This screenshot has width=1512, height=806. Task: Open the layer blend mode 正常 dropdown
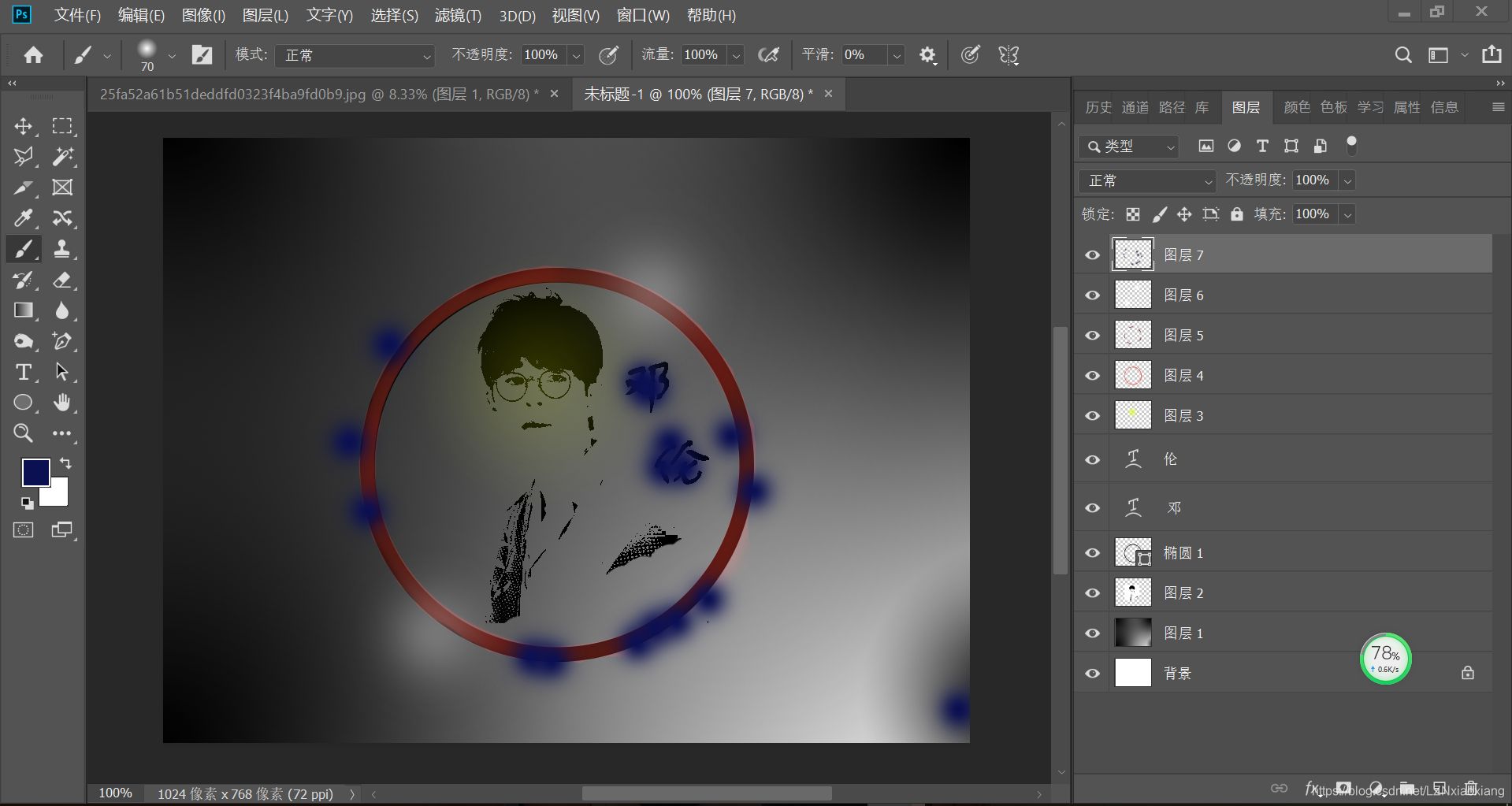tap(1147, 180)
